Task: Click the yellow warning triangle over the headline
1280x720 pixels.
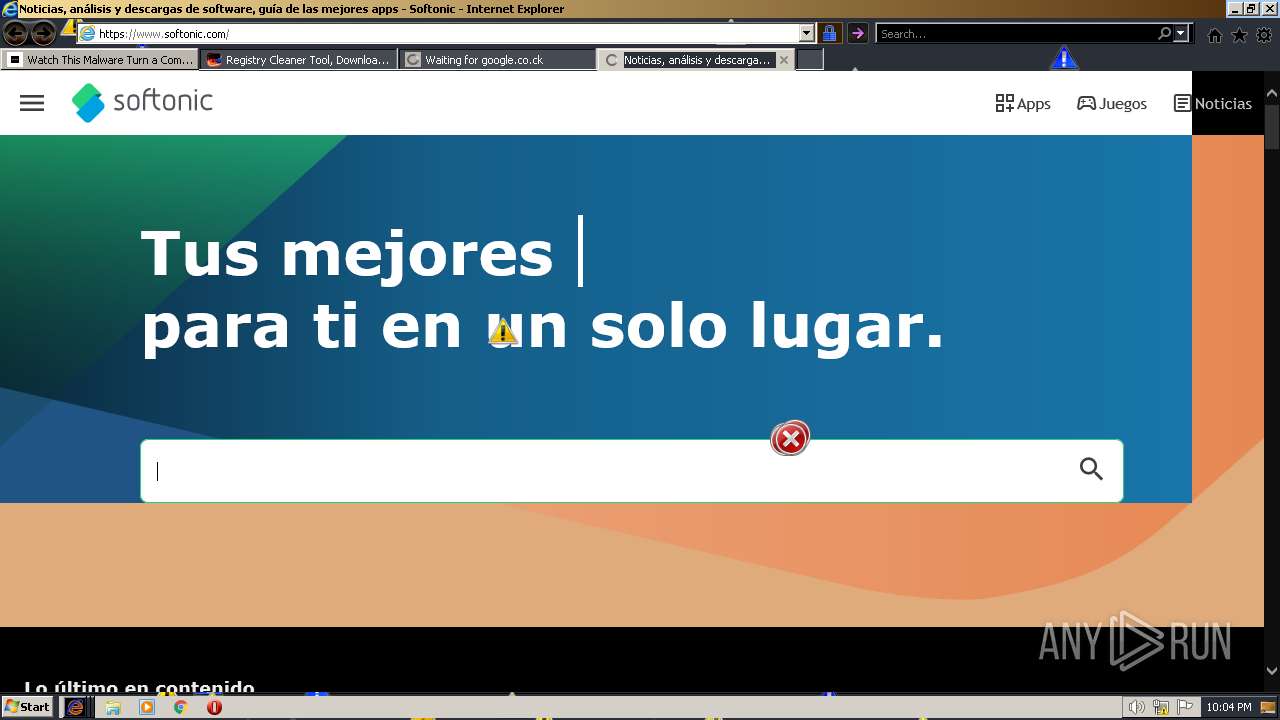Action: pos(502,330)
